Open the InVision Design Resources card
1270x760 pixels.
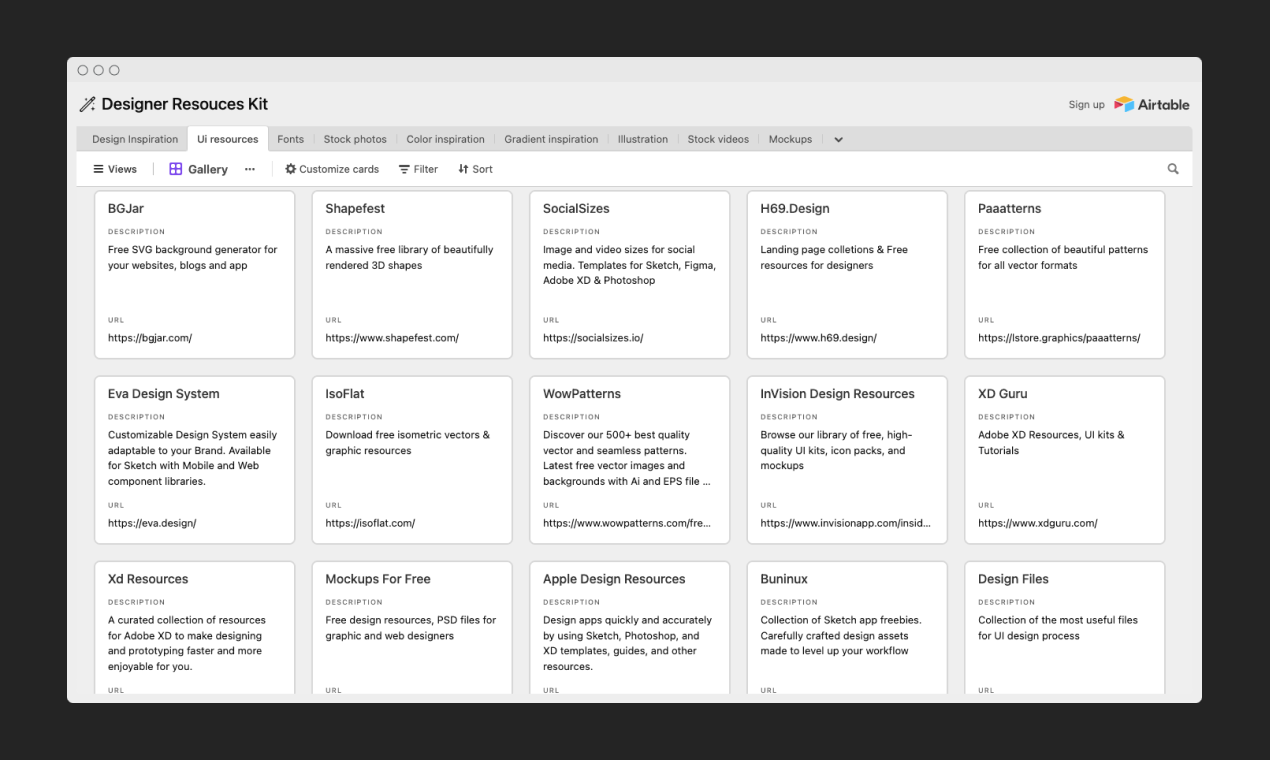point(847,460)
